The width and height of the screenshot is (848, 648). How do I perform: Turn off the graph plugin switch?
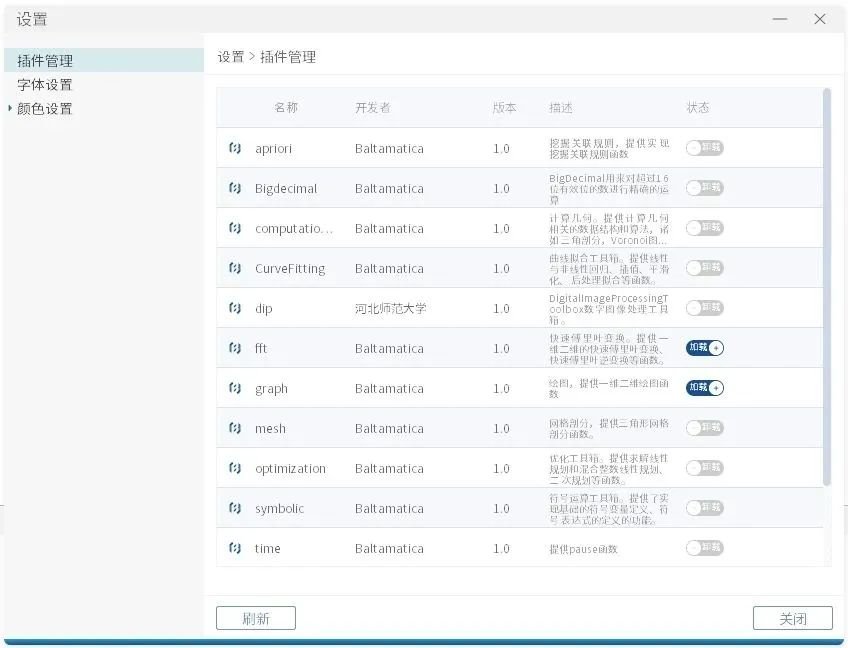tap(704, 388)
